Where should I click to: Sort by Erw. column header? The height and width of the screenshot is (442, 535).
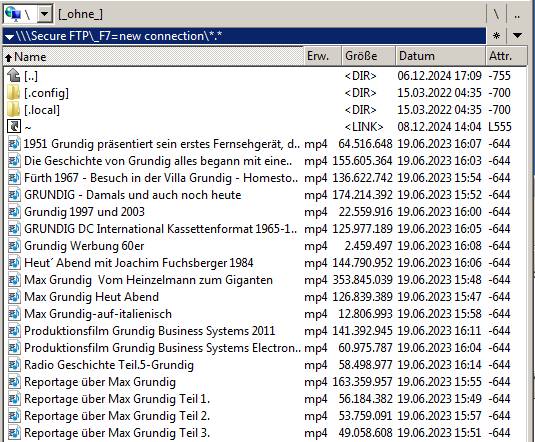pos(322,56)
